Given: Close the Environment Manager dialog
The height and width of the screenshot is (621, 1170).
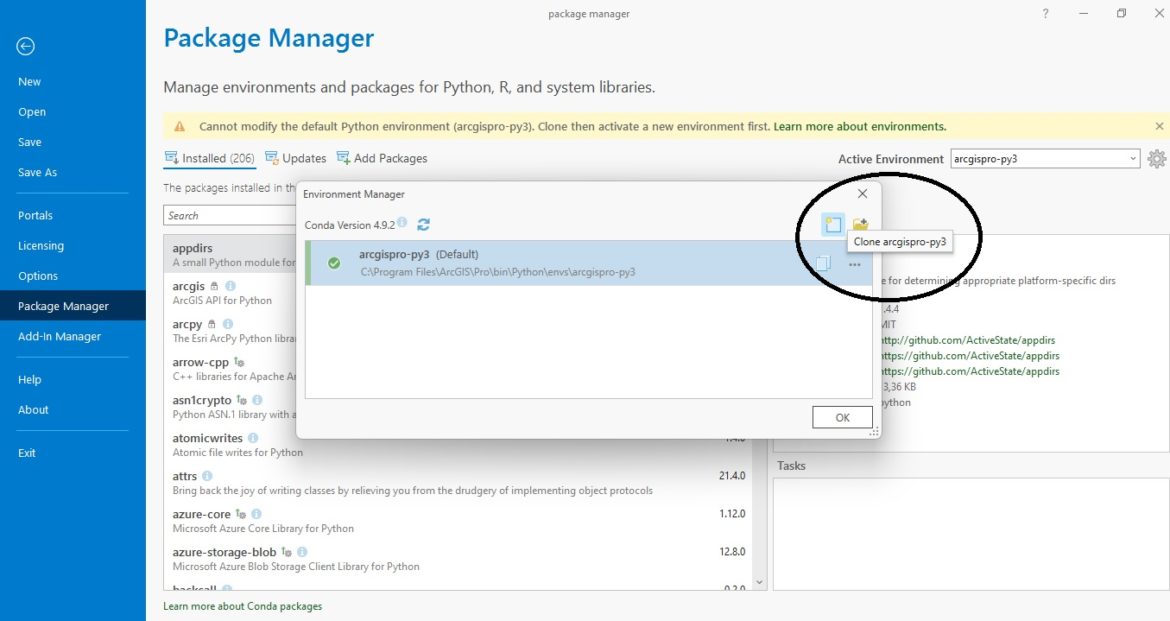Looking at the screenshot, I should (x=862, y=193).
